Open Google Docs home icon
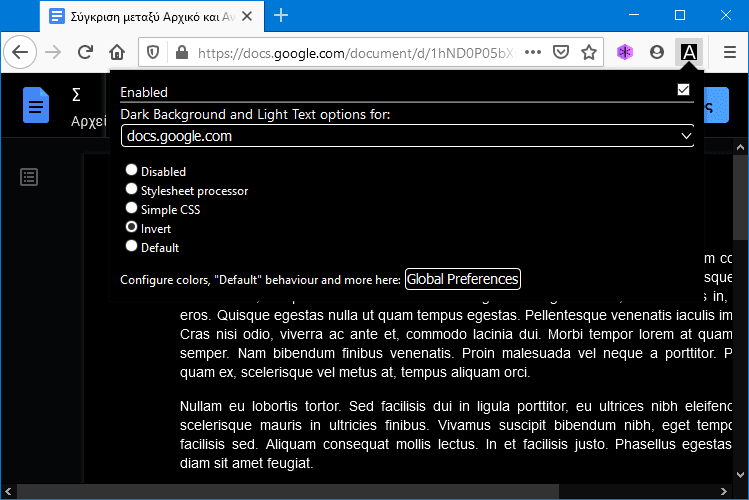 pos(36,105)
